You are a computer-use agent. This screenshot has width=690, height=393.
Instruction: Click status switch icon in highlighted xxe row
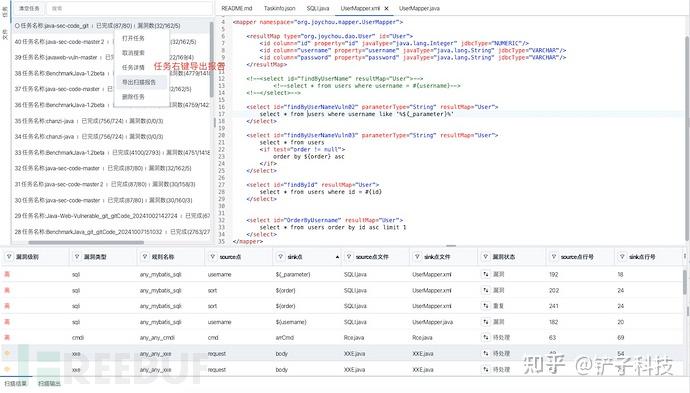coord(486,353)
